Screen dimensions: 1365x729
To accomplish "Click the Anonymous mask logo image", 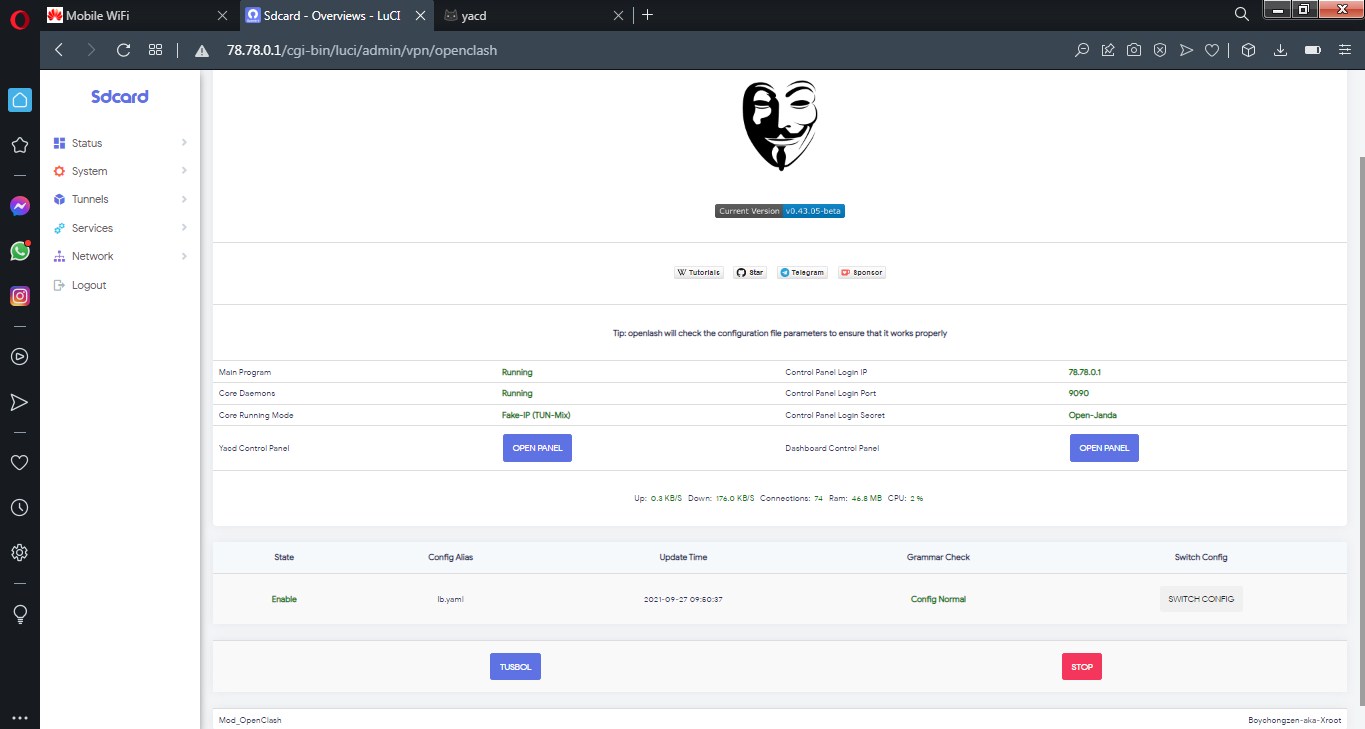I will coord(780,125).
